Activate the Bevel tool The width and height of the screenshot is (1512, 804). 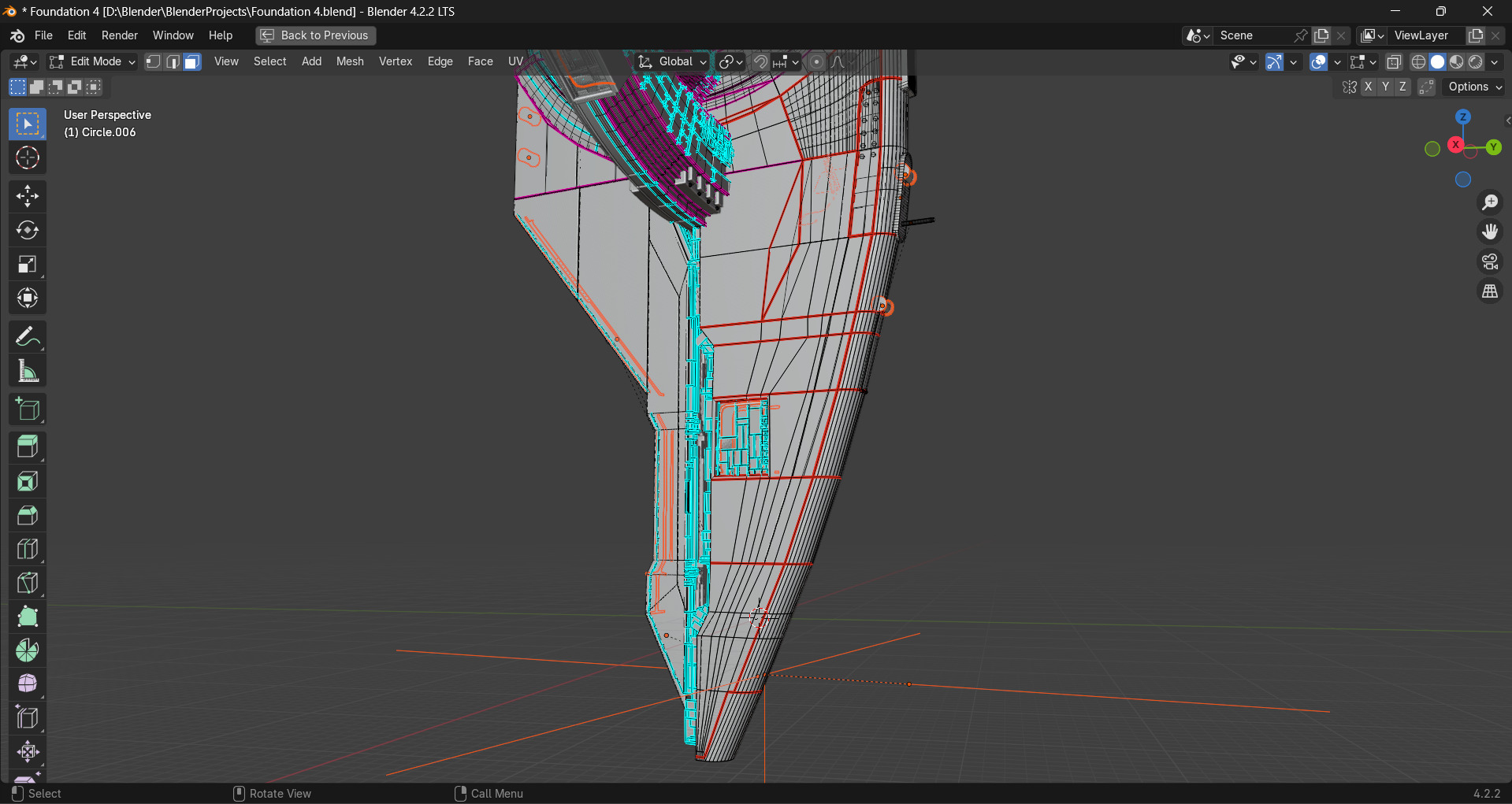[28, 516]
